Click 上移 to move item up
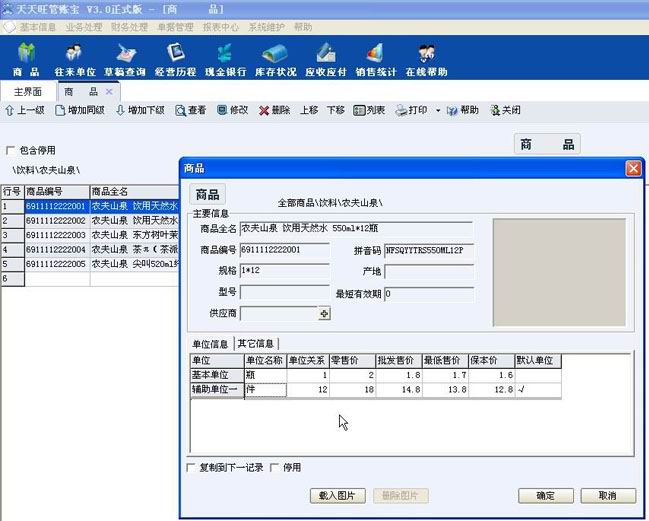This screenshot has height=521, width=649. click(x=309, y=110)
